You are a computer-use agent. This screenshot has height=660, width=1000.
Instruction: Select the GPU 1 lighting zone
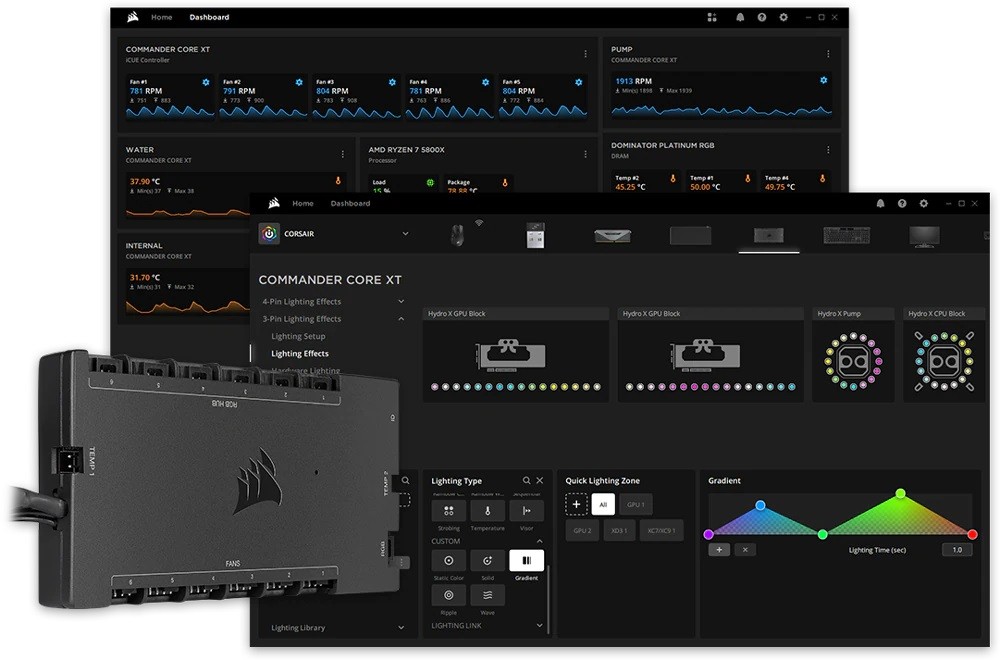click(636, 504)
